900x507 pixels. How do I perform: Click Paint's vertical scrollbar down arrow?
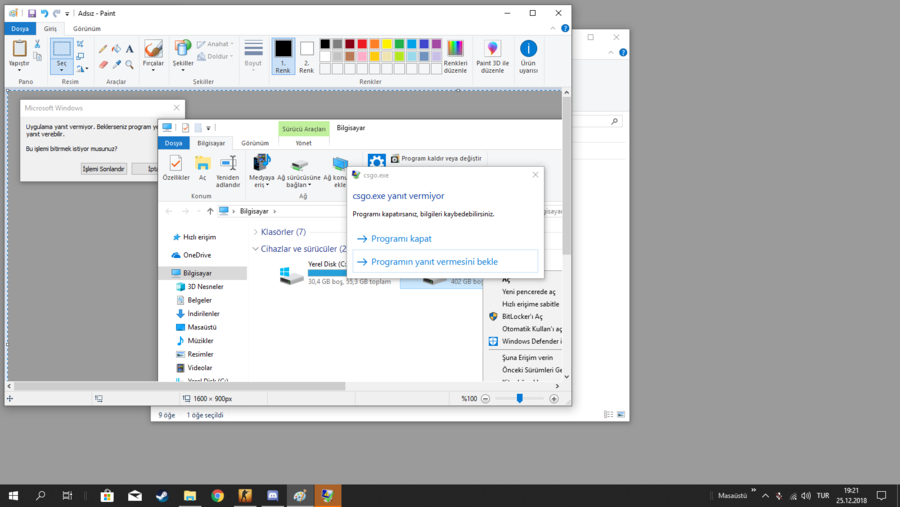pos(567,377)
